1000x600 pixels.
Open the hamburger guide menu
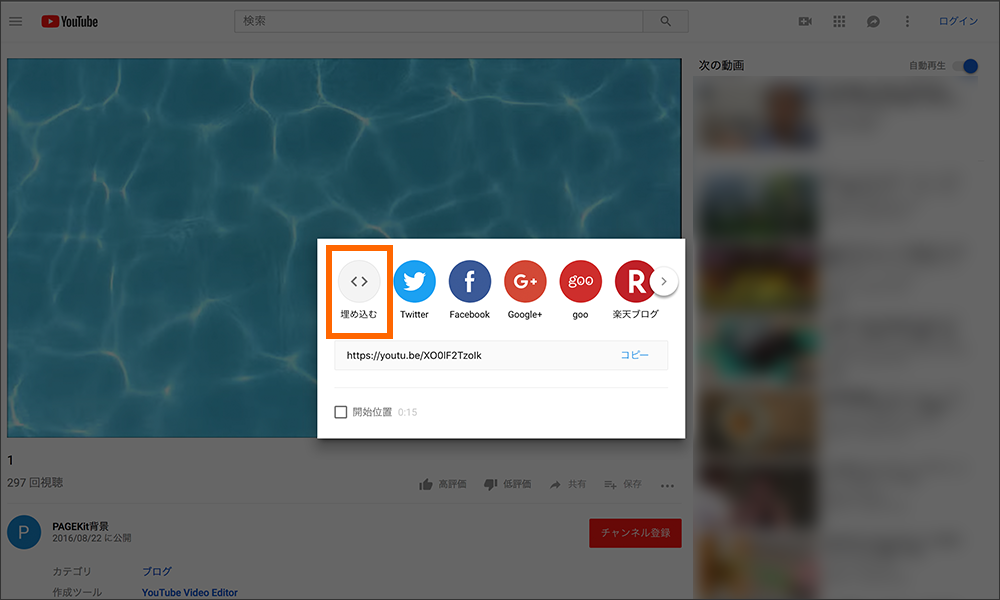click(x=15, y=22)
